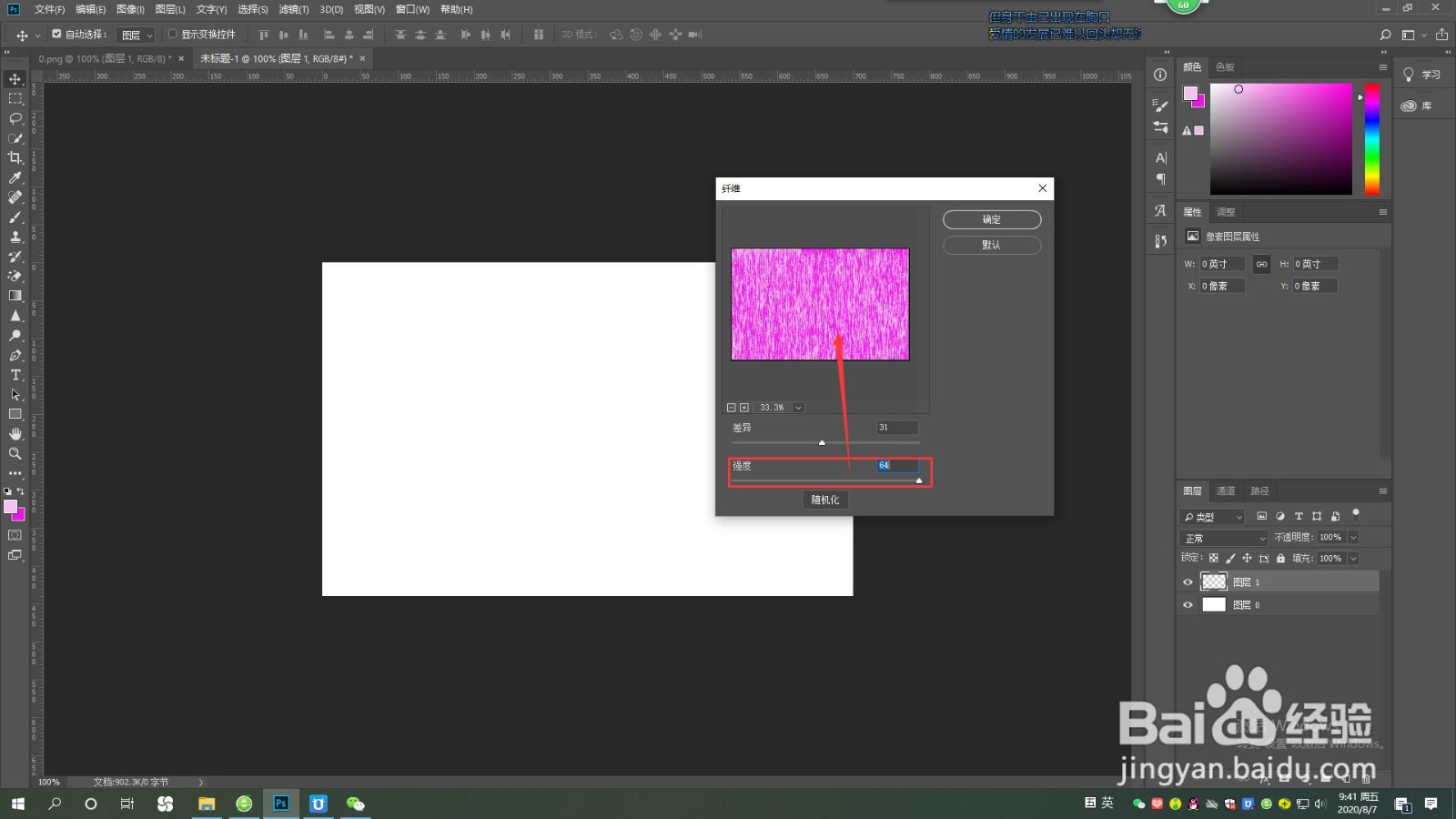
Task: Swap foreground and background colors
Action: coord(21,491)
